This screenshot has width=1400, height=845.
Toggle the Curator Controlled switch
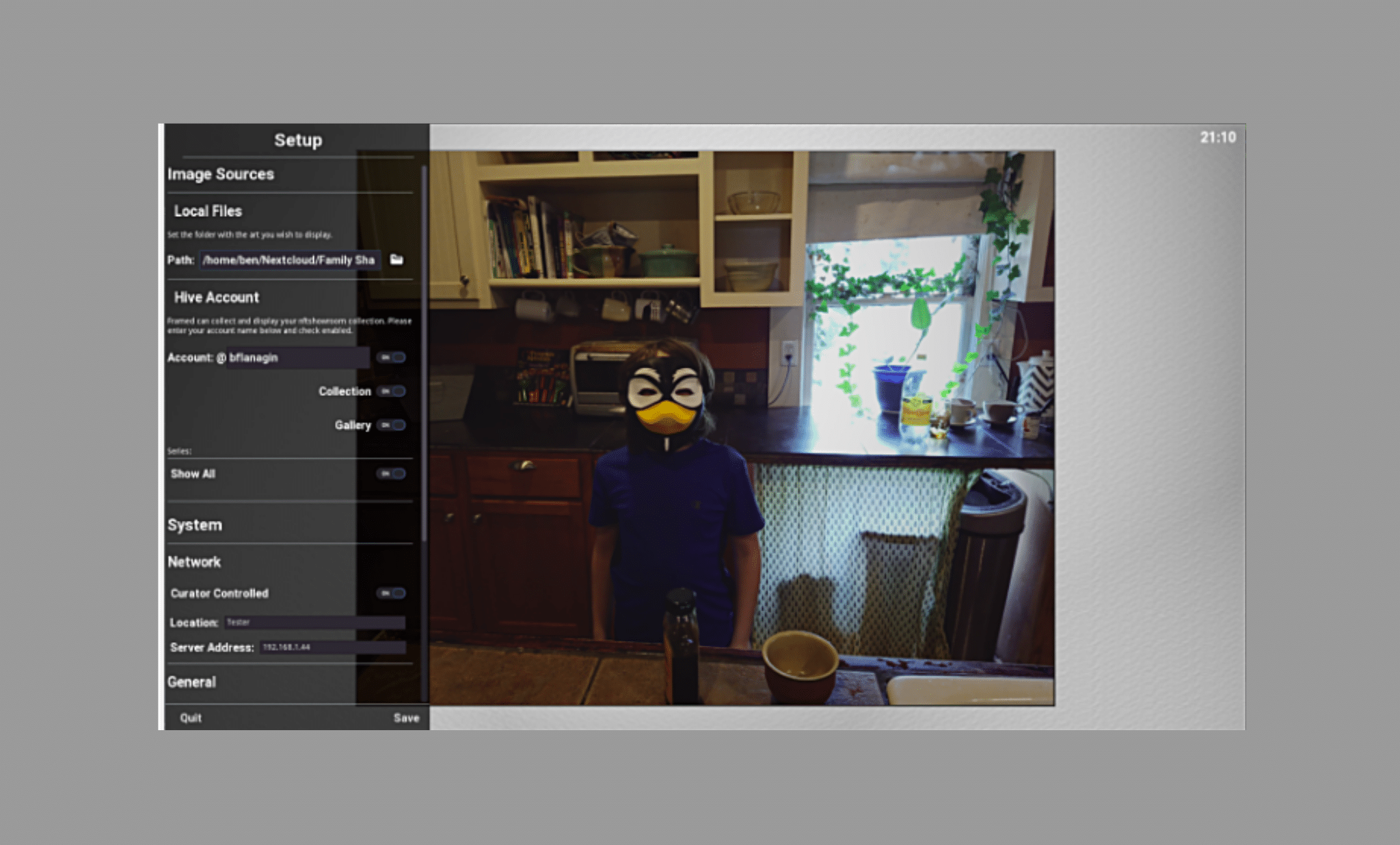tap(392, 593)
